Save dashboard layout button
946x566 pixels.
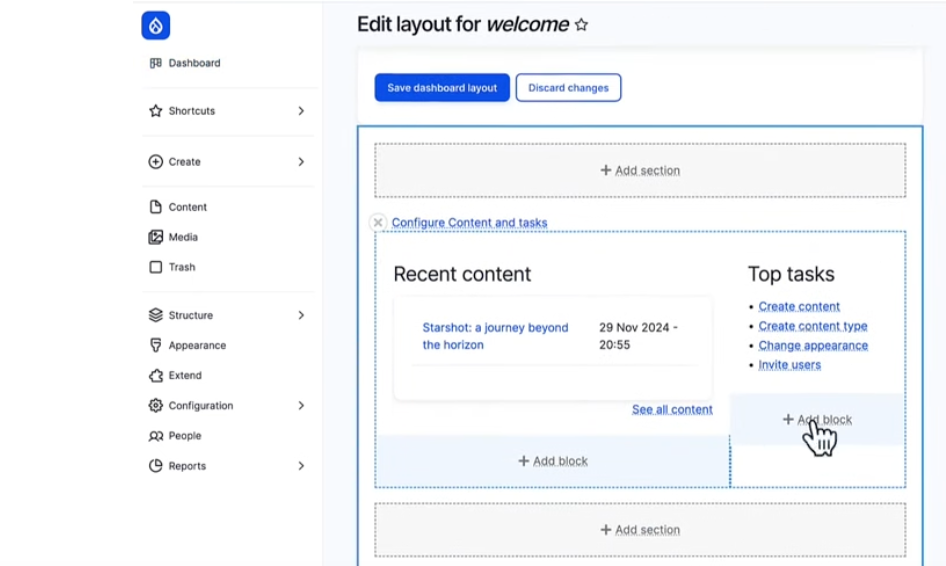coord(442,88)
